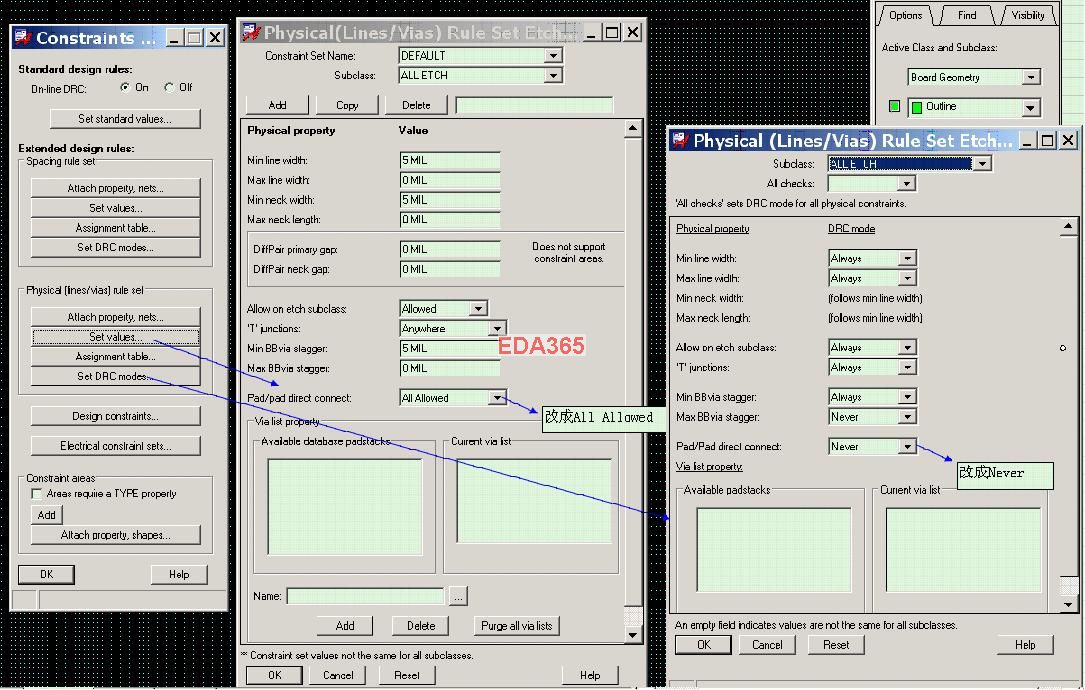Click the Copy constraint set button

[347, 105]
